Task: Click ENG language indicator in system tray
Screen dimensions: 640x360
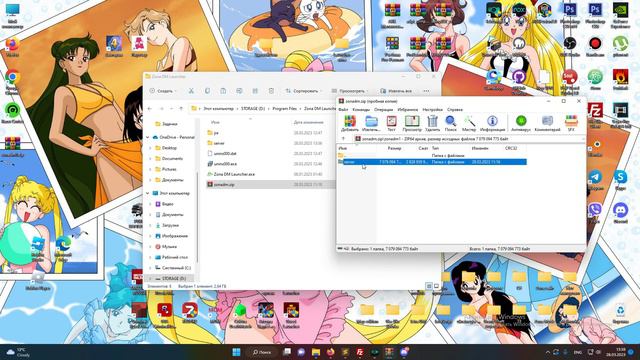Action: [x=578, y=352]
